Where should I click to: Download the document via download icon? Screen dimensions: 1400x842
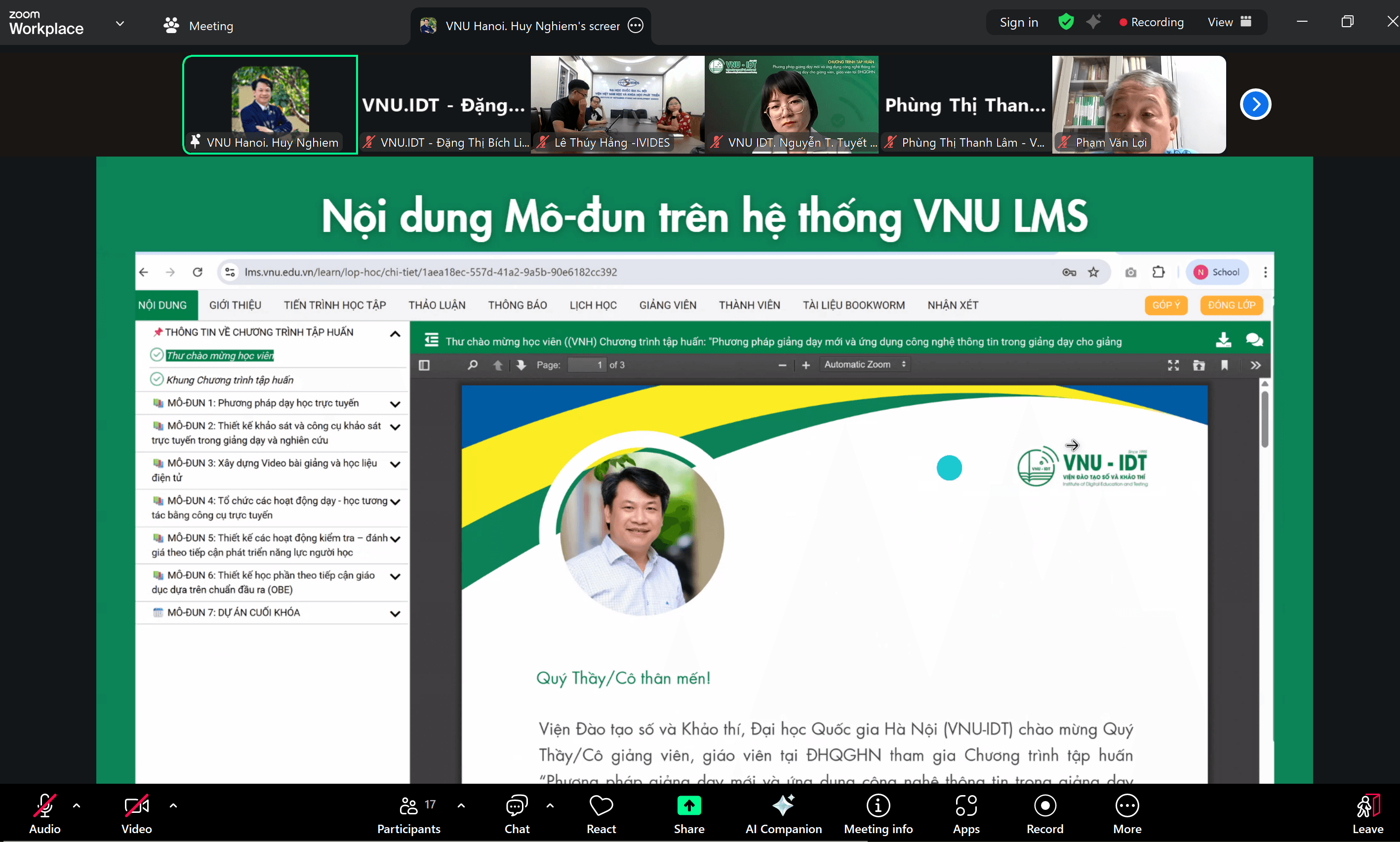tap(1223, 340)
